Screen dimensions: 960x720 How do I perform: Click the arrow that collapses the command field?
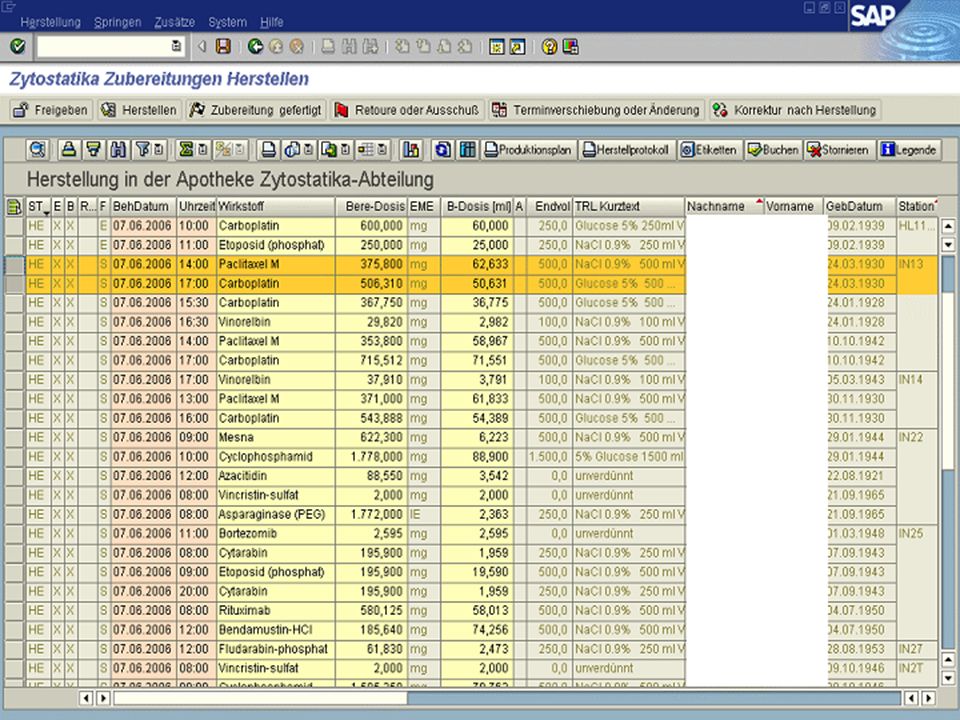click(x=202, y=47)
